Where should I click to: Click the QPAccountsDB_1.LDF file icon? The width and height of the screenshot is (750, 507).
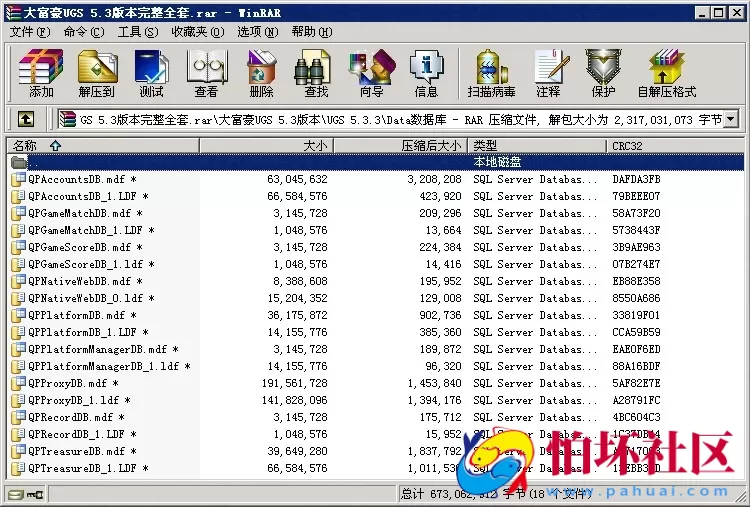[19, 196]
